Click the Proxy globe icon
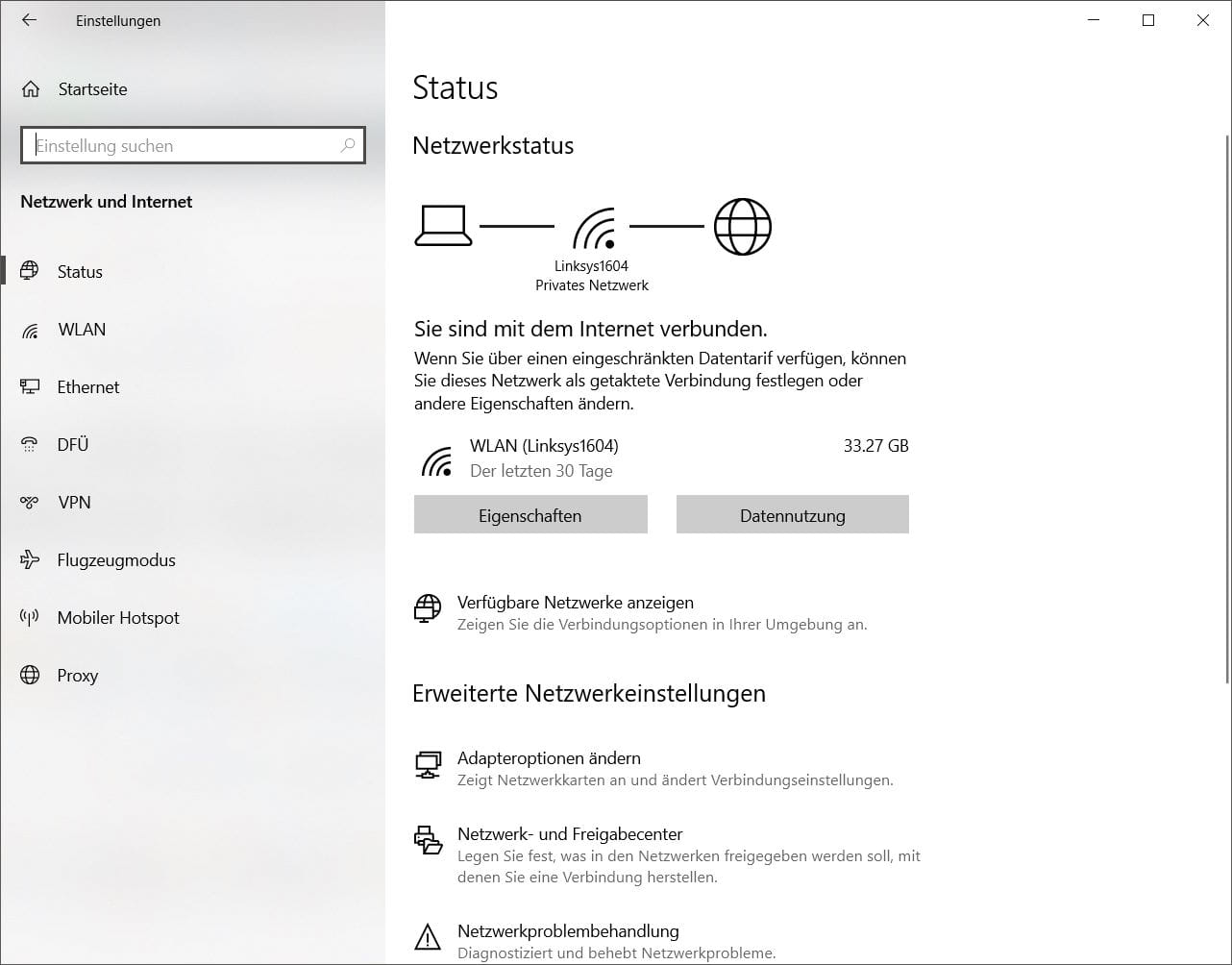1232x965 pixels. pyautogui.click(x=30, y=675)
